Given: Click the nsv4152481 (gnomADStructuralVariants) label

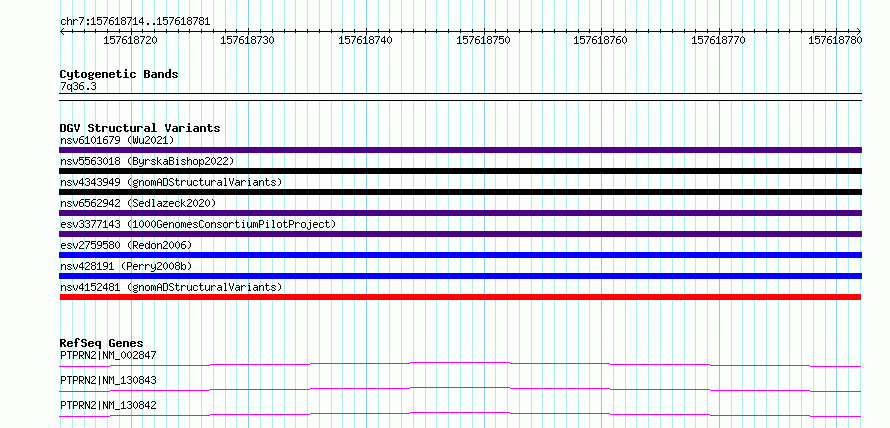Looking at the screenshot, I should tap(171, 287).
